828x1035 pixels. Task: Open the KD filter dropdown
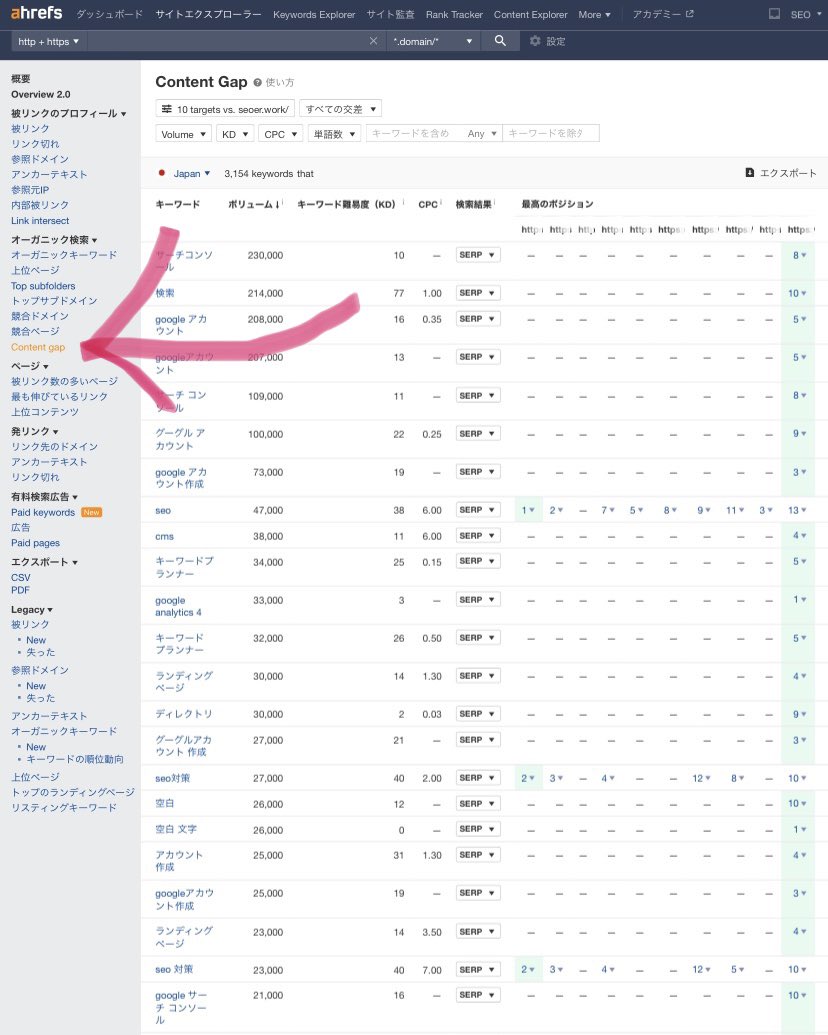pos(235,134)
